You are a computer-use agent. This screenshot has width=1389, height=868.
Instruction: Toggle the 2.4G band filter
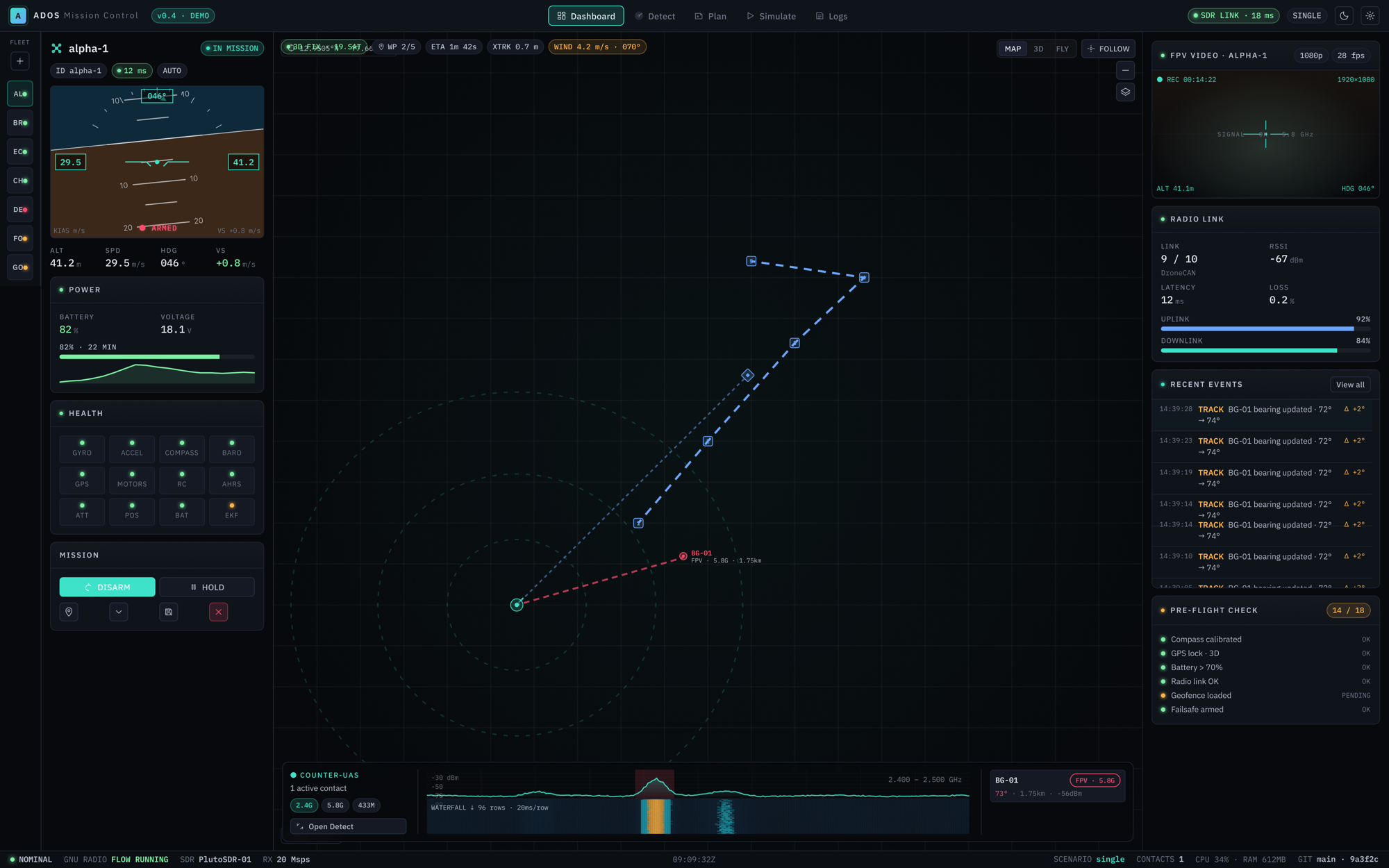coord(304,806)
